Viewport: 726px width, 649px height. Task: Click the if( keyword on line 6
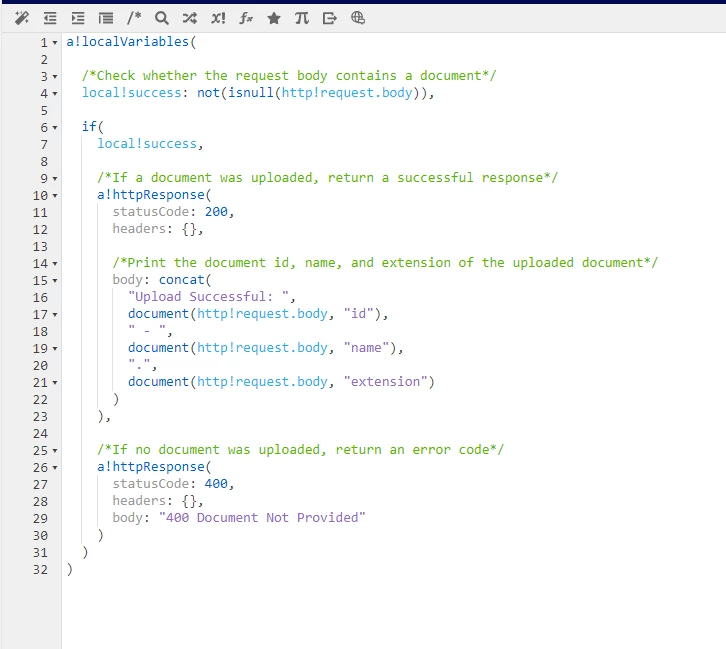point(93,126)
